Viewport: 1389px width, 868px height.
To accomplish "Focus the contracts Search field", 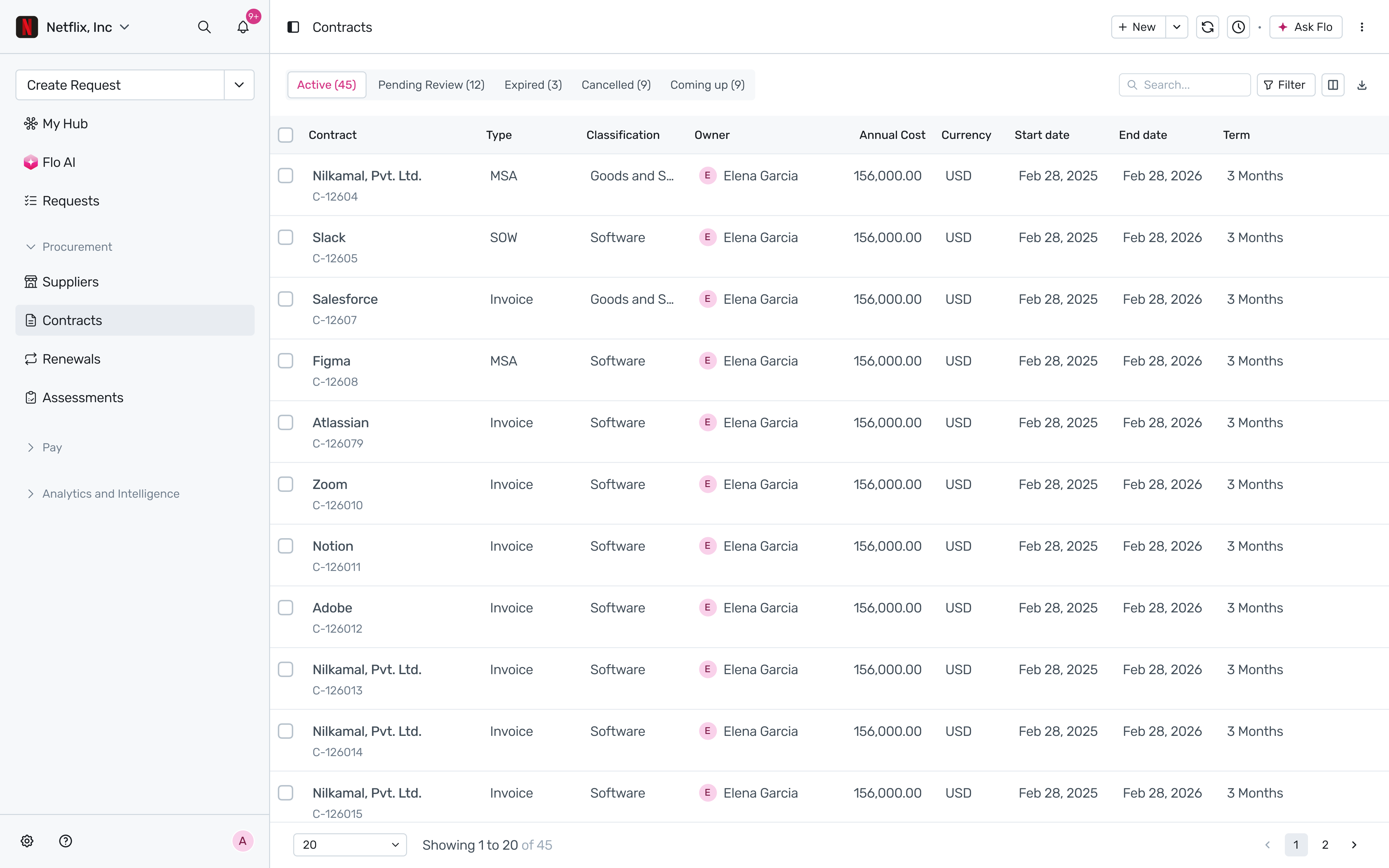I will pos(1185,85).
